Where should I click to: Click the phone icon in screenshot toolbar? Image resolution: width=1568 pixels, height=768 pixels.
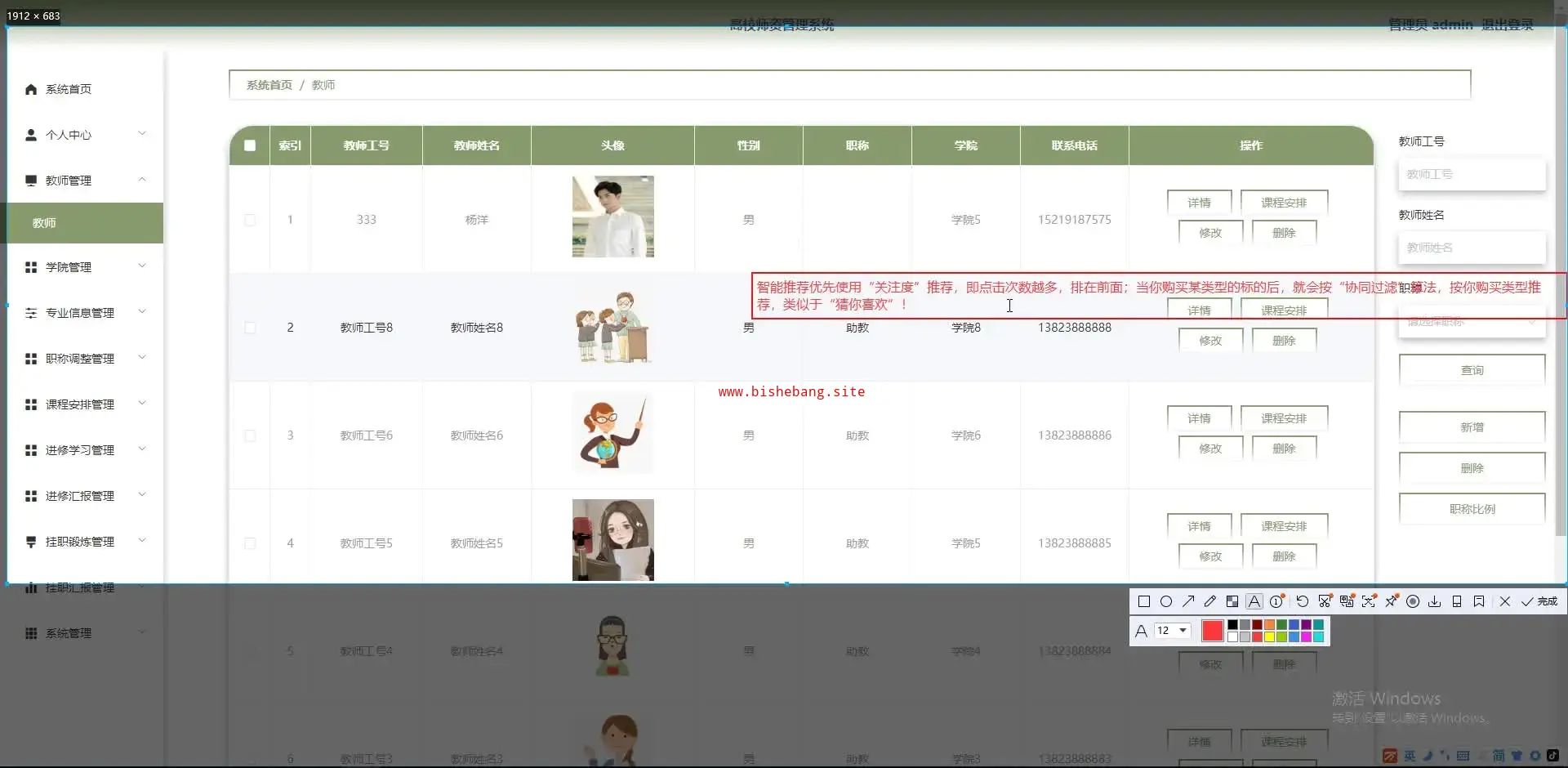pyautogui.click(x=1457, y=601)
